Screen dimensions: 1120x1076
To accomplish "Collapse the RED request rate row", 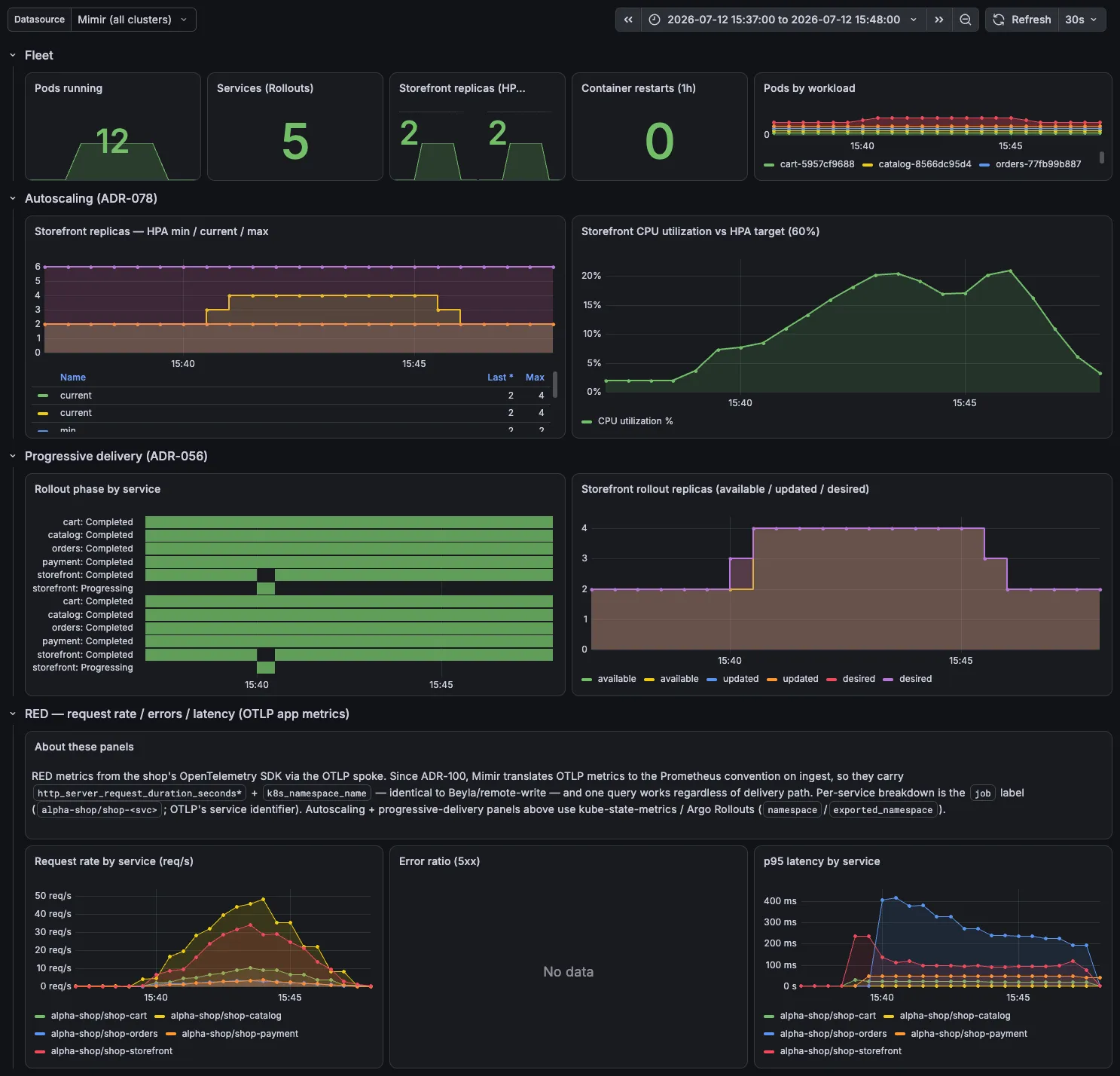I will (13, 714).
